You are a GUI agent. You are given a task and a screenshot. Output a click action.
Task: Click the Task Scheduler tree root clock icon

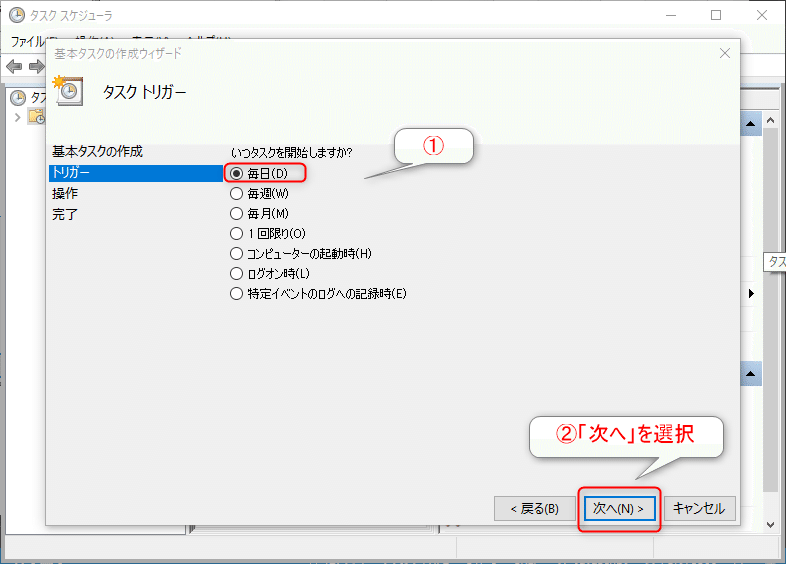click(x=18, y=98)
